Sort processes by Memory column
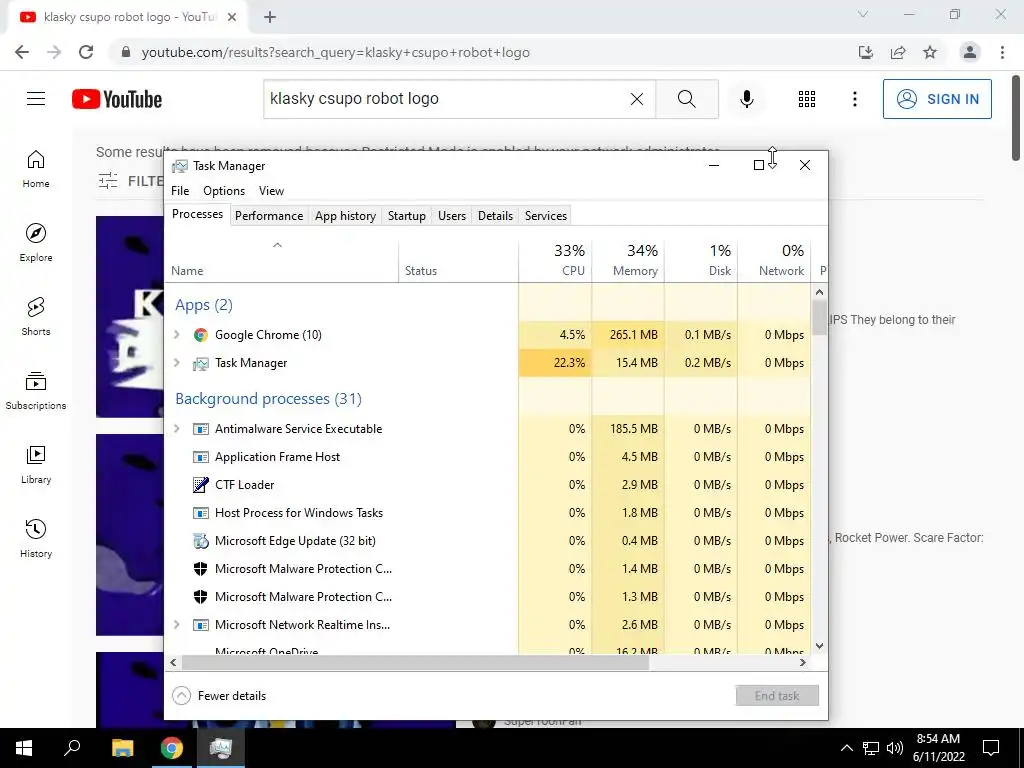This screenshot has width=1024, height=768. (x=628, y=261)
